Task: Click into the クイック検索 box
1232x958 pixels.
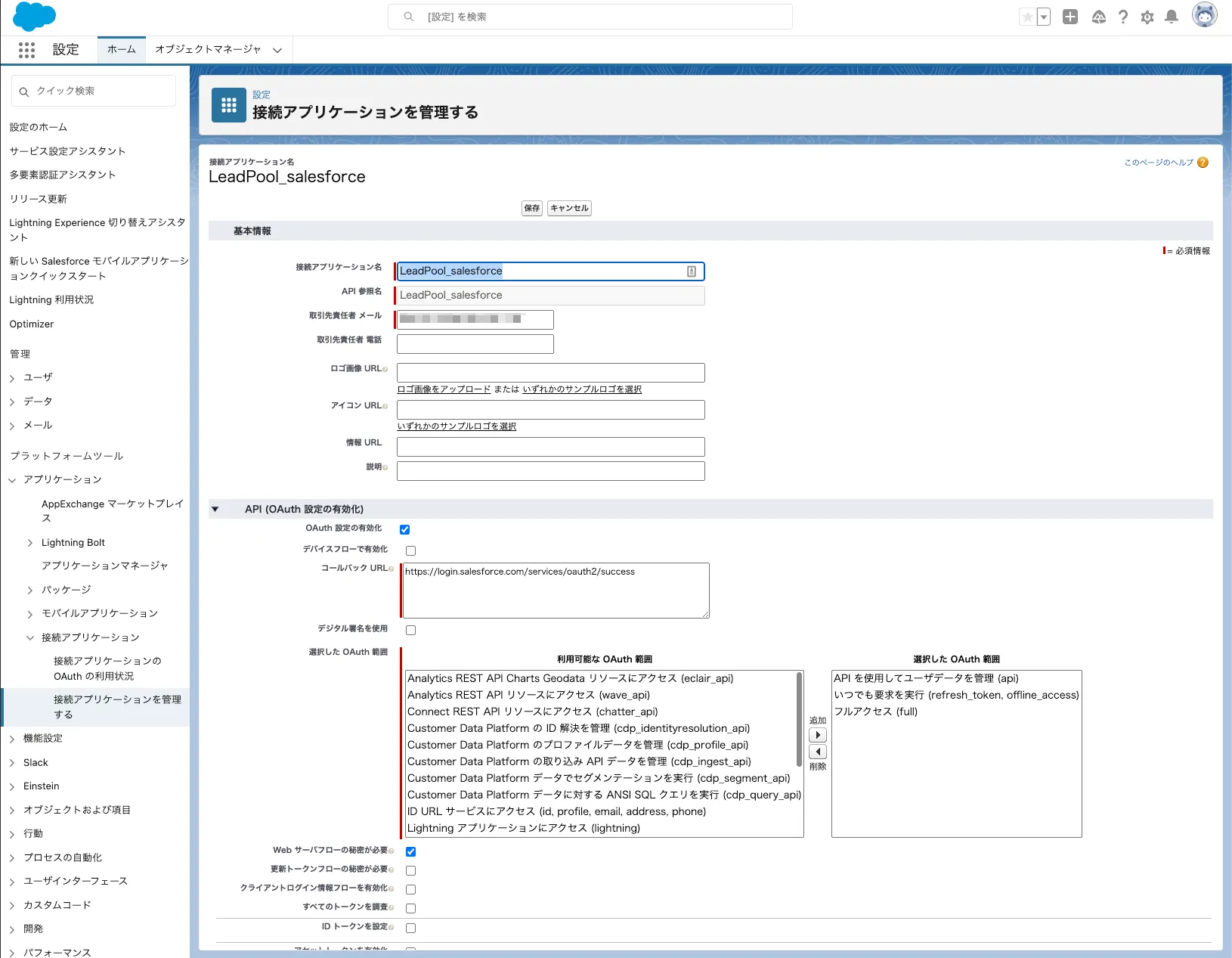Action: point(94,91)
